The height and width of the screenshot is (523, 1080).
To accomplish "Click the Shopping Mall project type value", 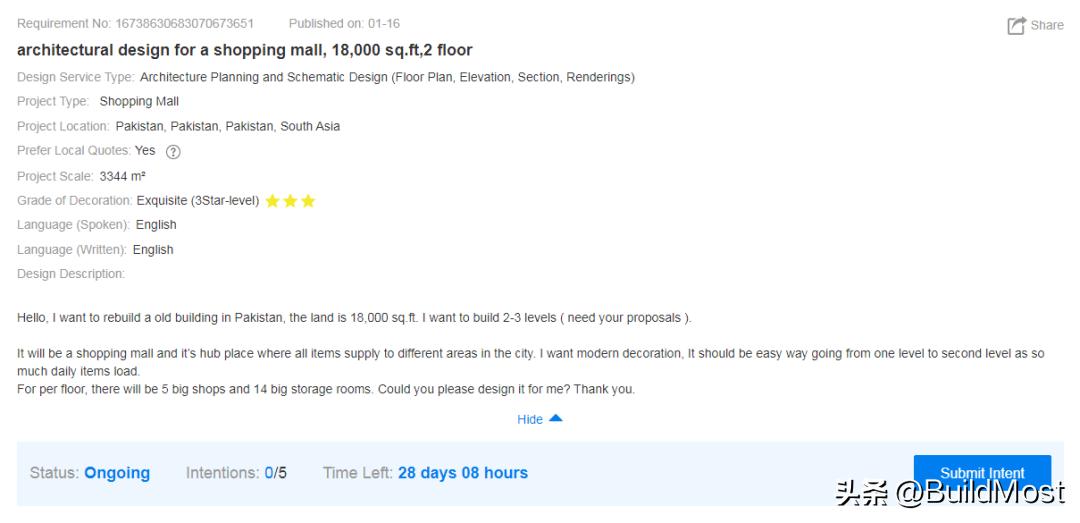I will (x=139, y=101).
